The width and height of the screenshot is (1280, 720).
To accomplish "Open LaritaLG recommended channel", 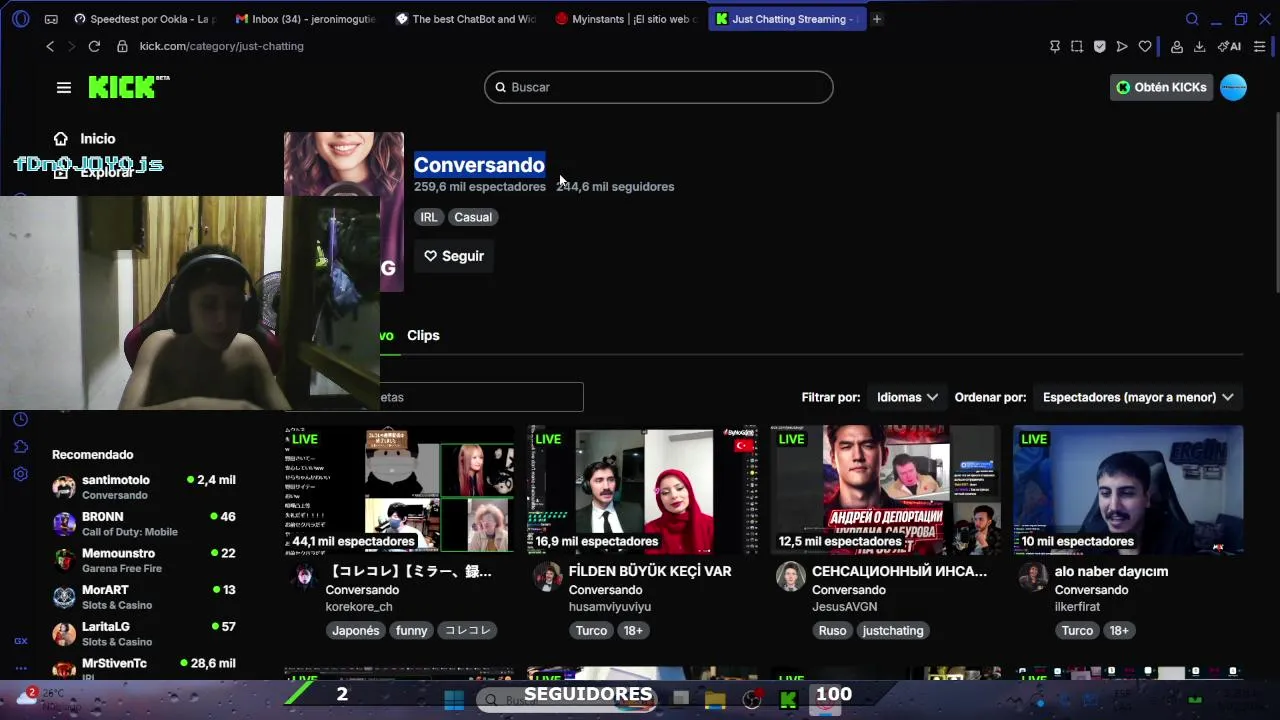I will (x=144, y=634).
